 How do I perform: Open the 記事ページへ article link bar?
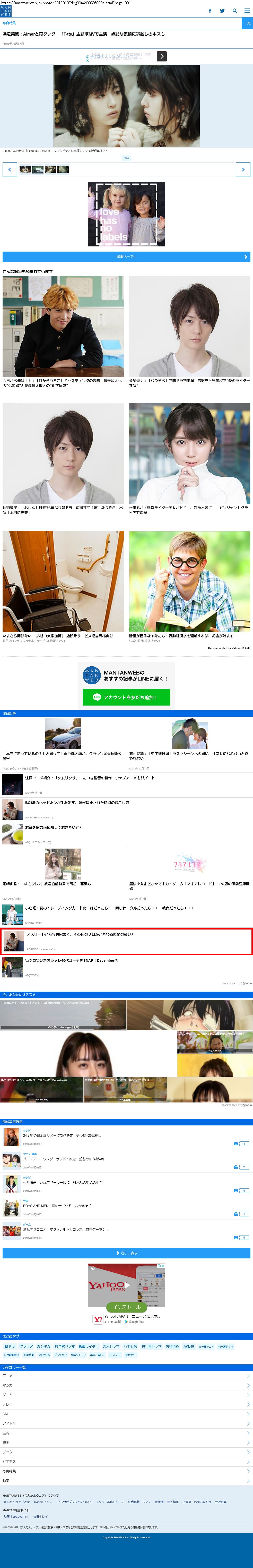click(127, 256)
